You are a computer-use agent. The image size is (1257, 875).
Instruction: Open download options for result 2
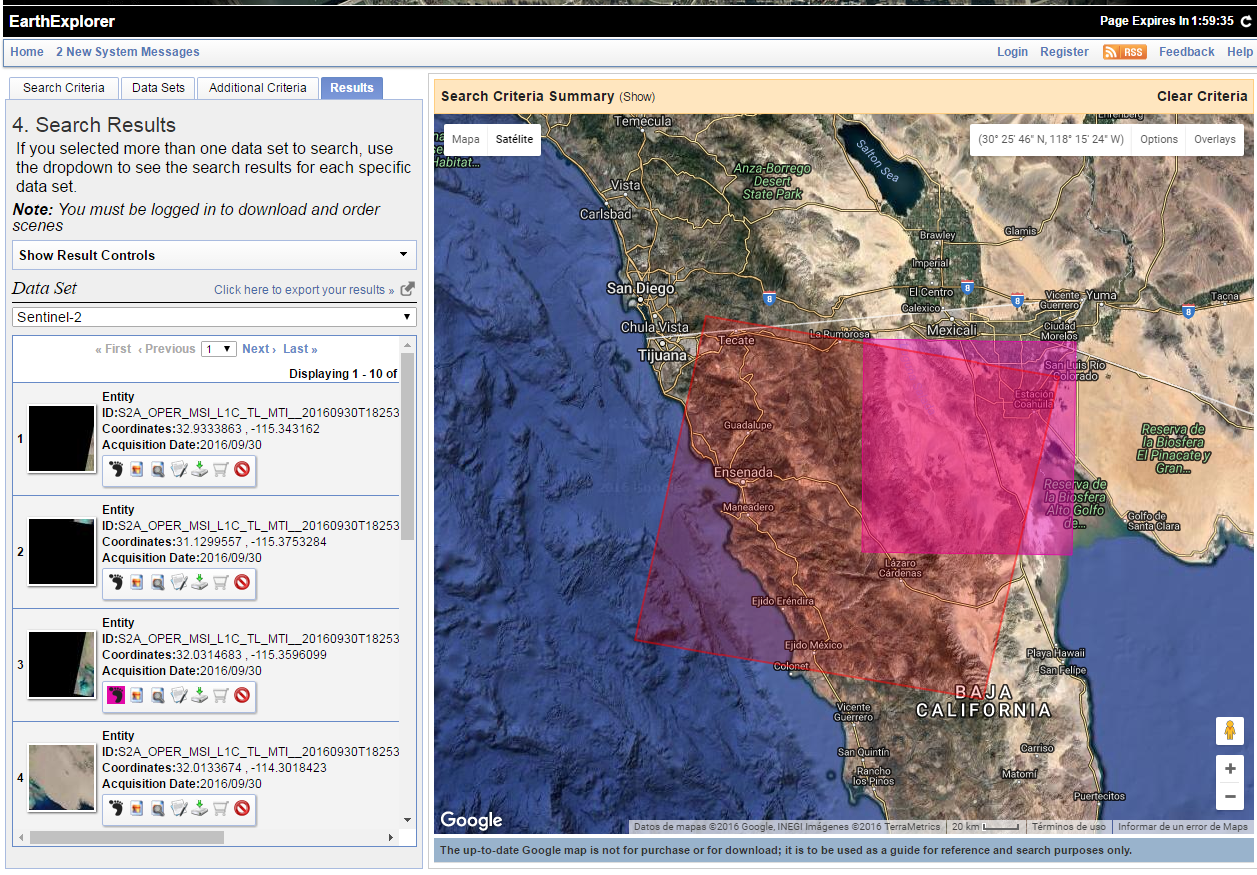[x=200, y=582]
